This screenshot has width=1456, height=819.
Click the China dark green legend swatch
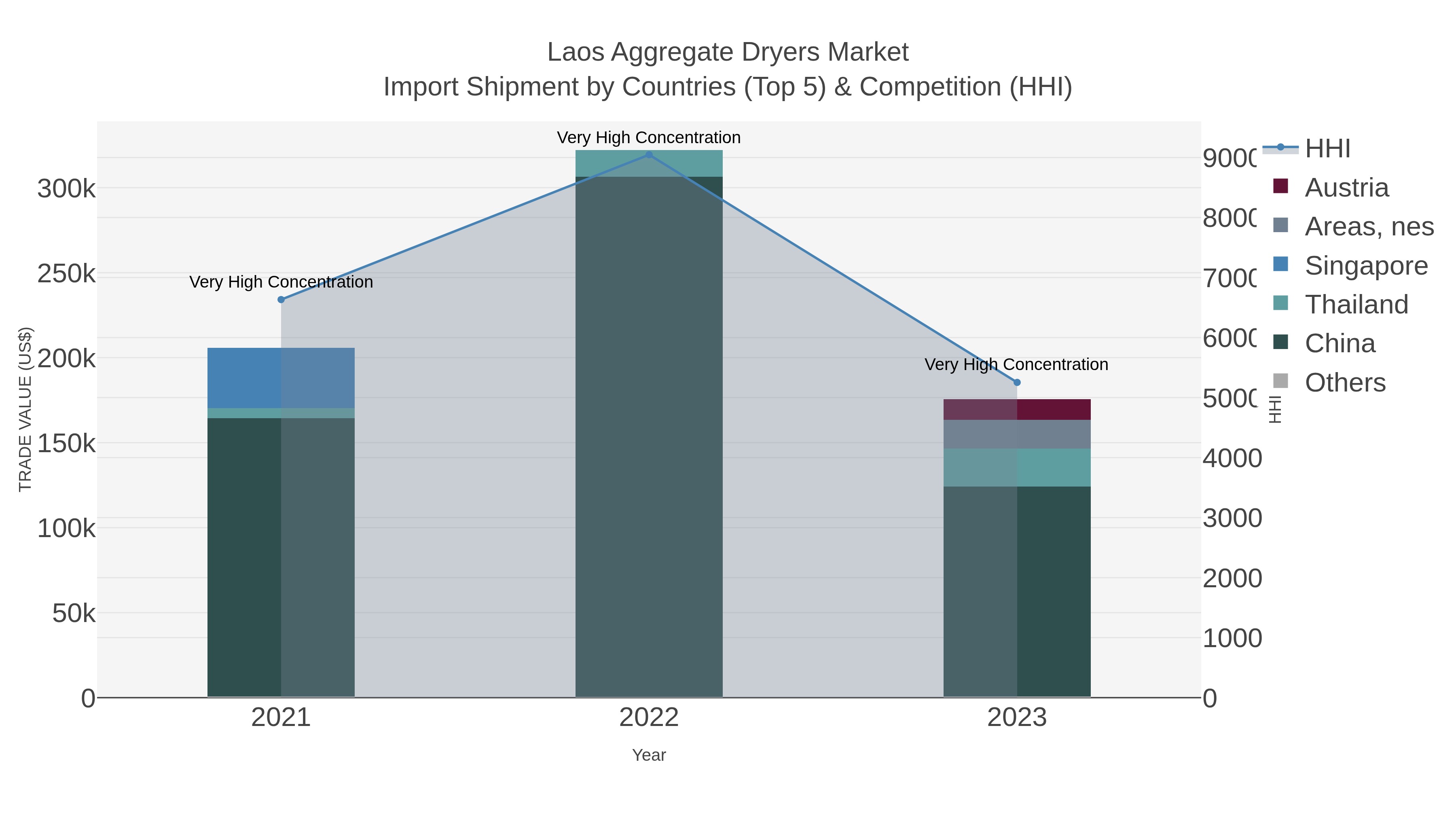coord(1280,342)
